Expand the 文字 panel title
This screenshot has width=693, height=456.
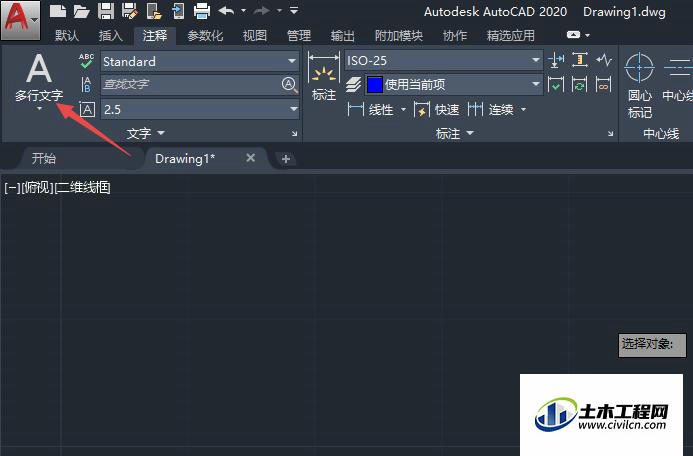point(145,133)
